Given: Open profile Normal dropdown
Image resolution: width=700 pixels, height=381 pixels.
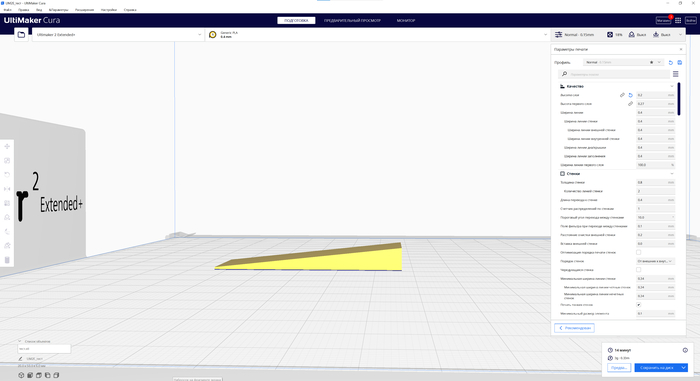Looking at the screenshot, I should (623, 63).
